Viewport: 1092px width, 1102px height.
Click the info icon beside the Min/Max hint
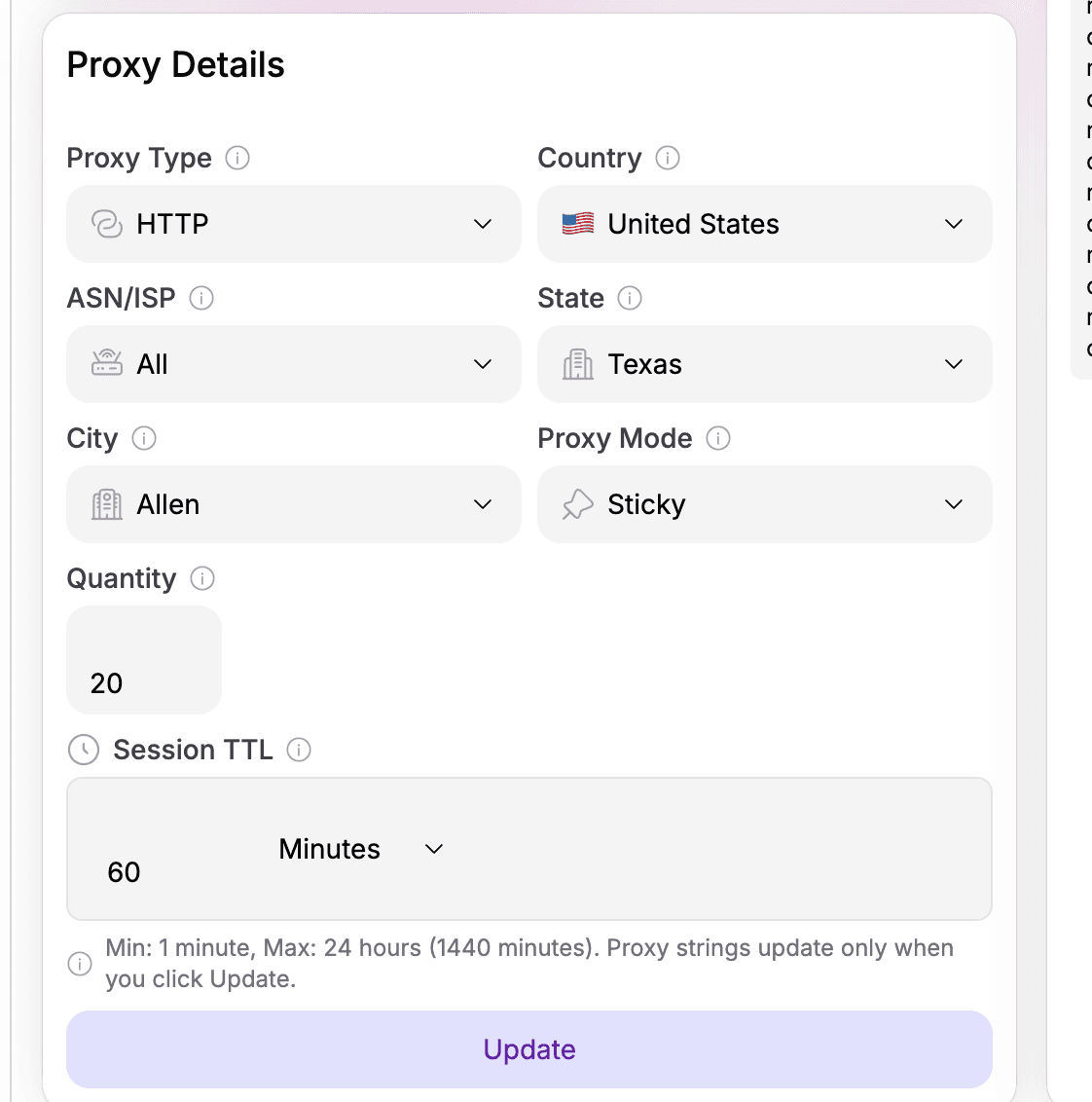[x=80, y=964]
